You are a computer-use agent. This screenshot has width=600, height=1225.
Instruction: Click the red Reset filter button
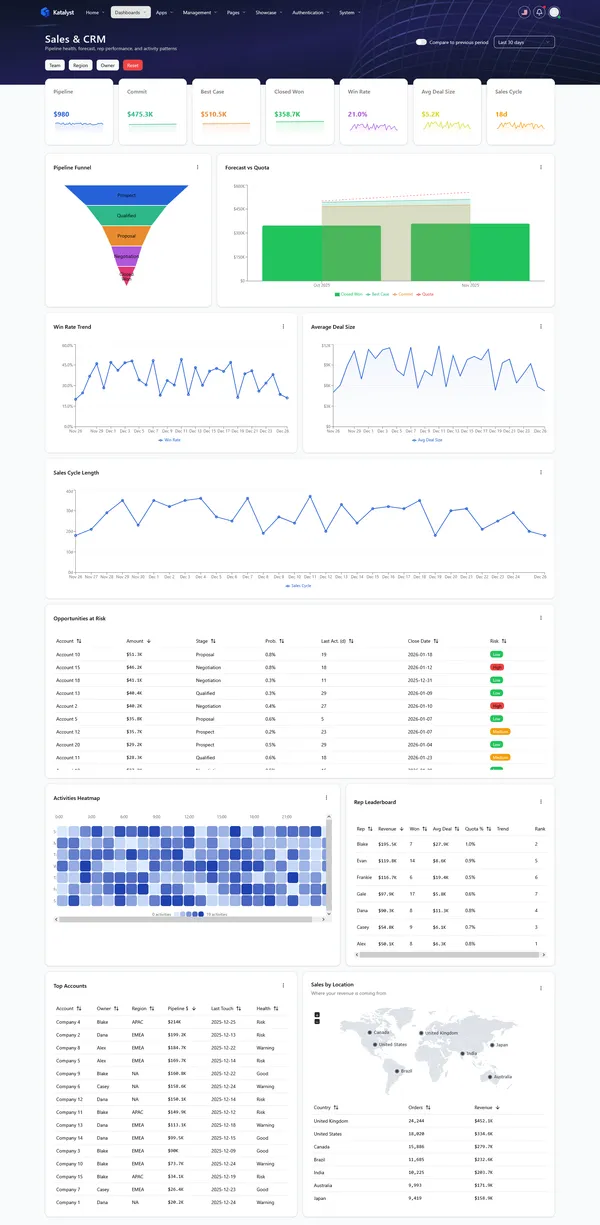pyautogui.click(x=133, y=65)
